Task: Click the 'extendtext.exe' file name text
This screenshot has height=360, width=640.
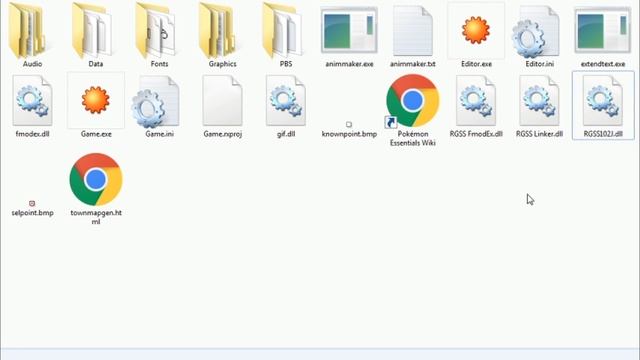Action: click(x=603, y=64)
